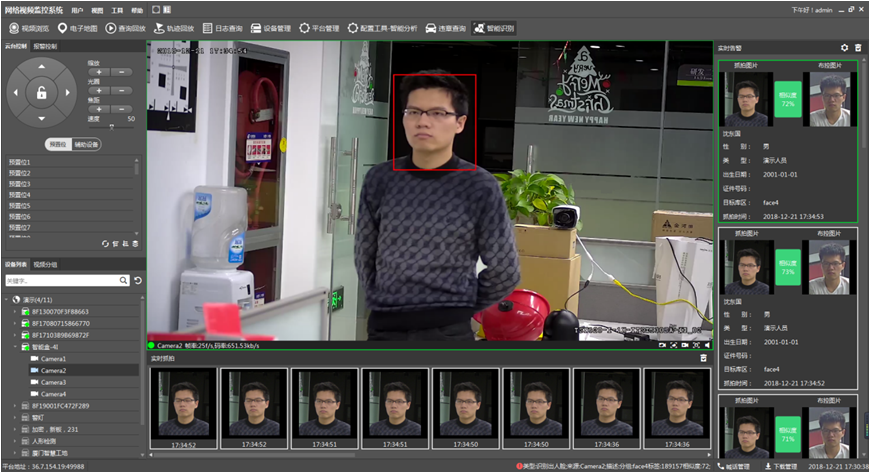Adjust the PTZ speed (速度) slider

point(112,127)
